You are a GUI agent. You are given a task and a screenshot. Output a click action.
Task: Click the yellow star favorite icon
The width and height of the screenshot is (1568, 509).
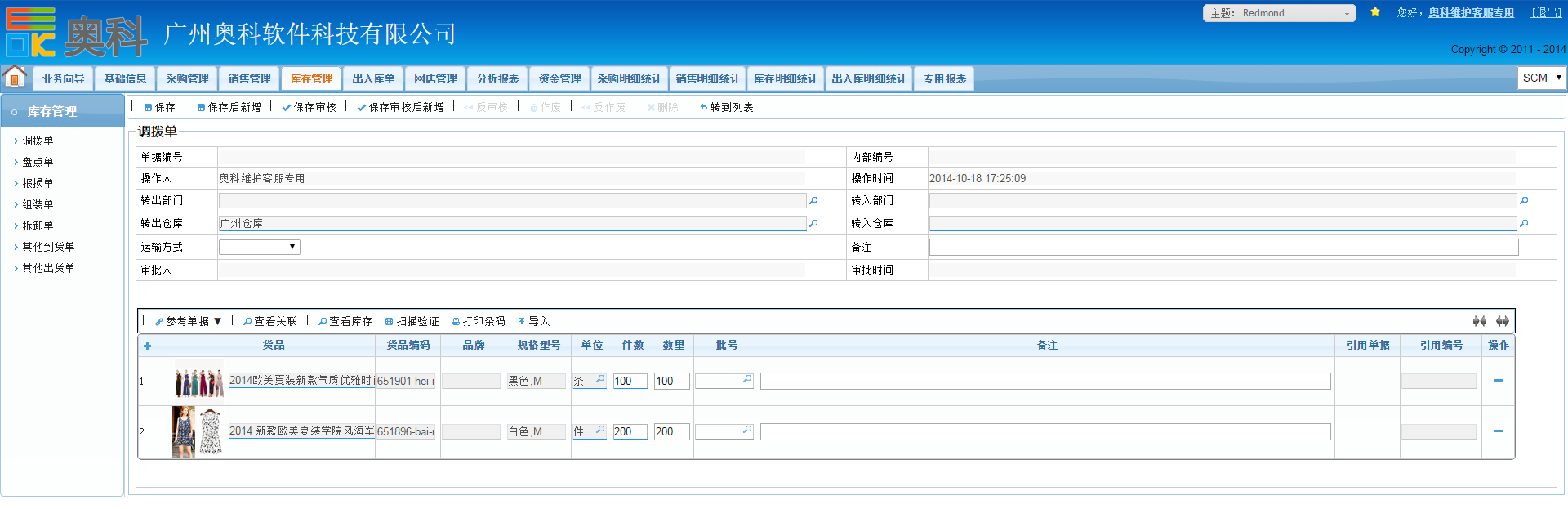[1375, 12]
